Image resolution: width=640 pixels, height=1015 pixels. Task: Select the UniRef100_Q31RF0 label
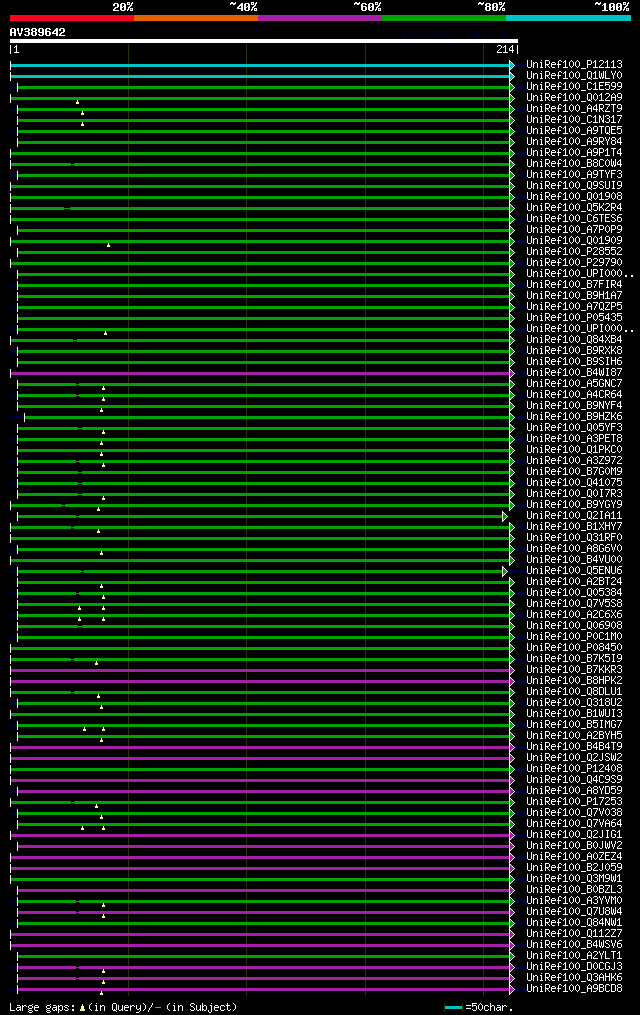pyautogui.click(x=574, y=538)
